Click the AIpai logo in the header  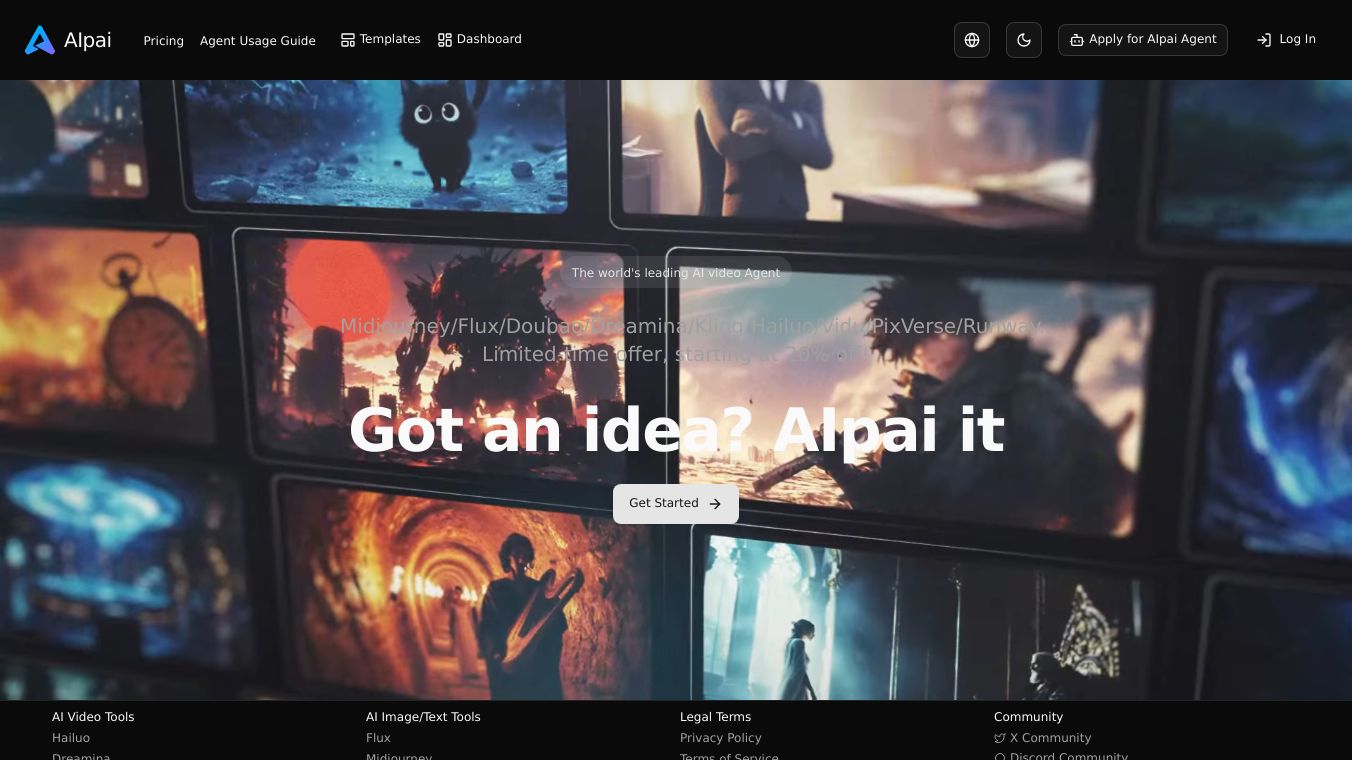[x=68, y=40]
